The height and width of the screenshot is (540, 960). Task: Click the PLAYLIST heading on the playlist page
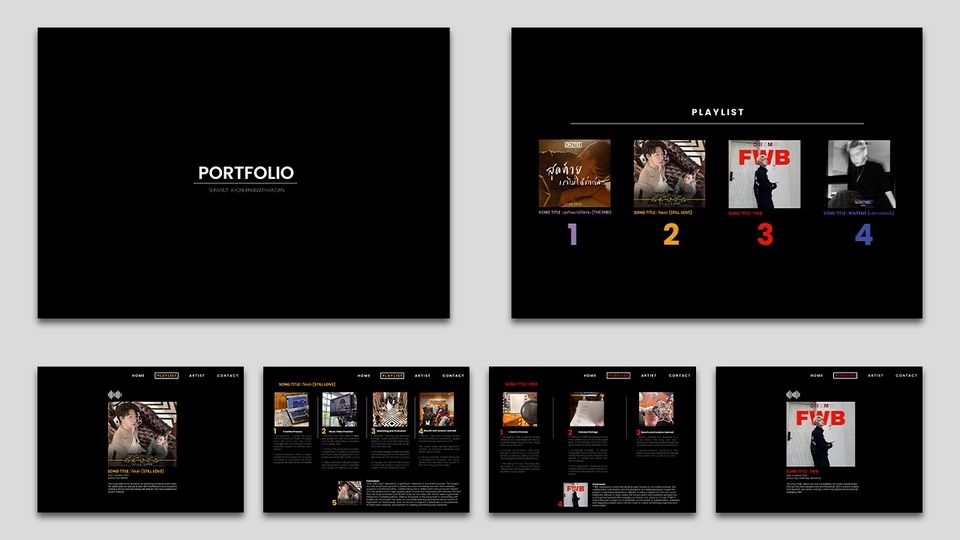[x=717, y=113]
